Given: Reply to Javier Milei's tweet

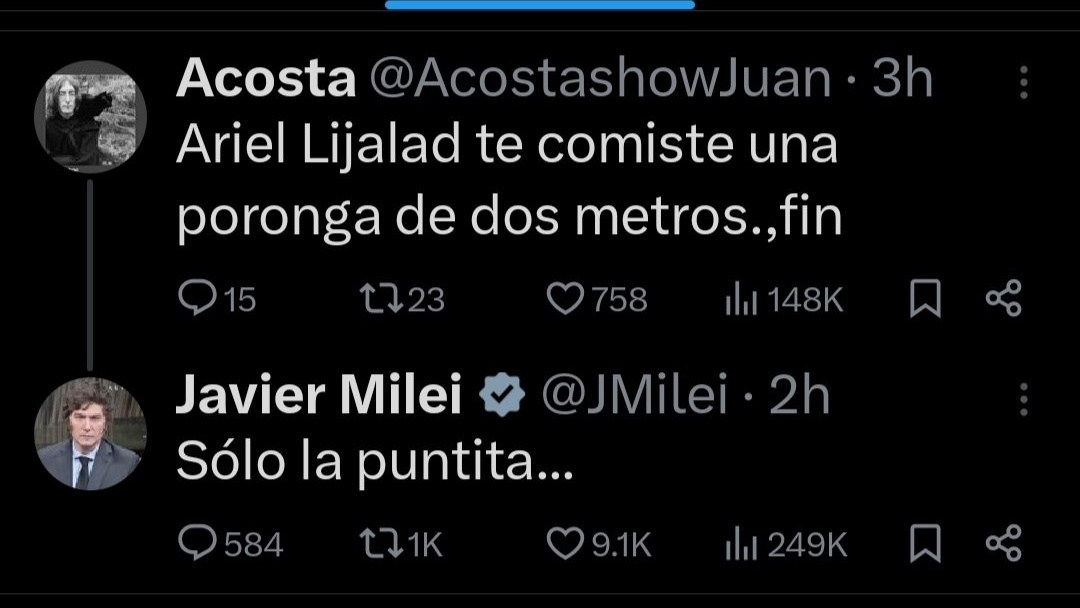Looking at the screenshot, I should (197, 543).
